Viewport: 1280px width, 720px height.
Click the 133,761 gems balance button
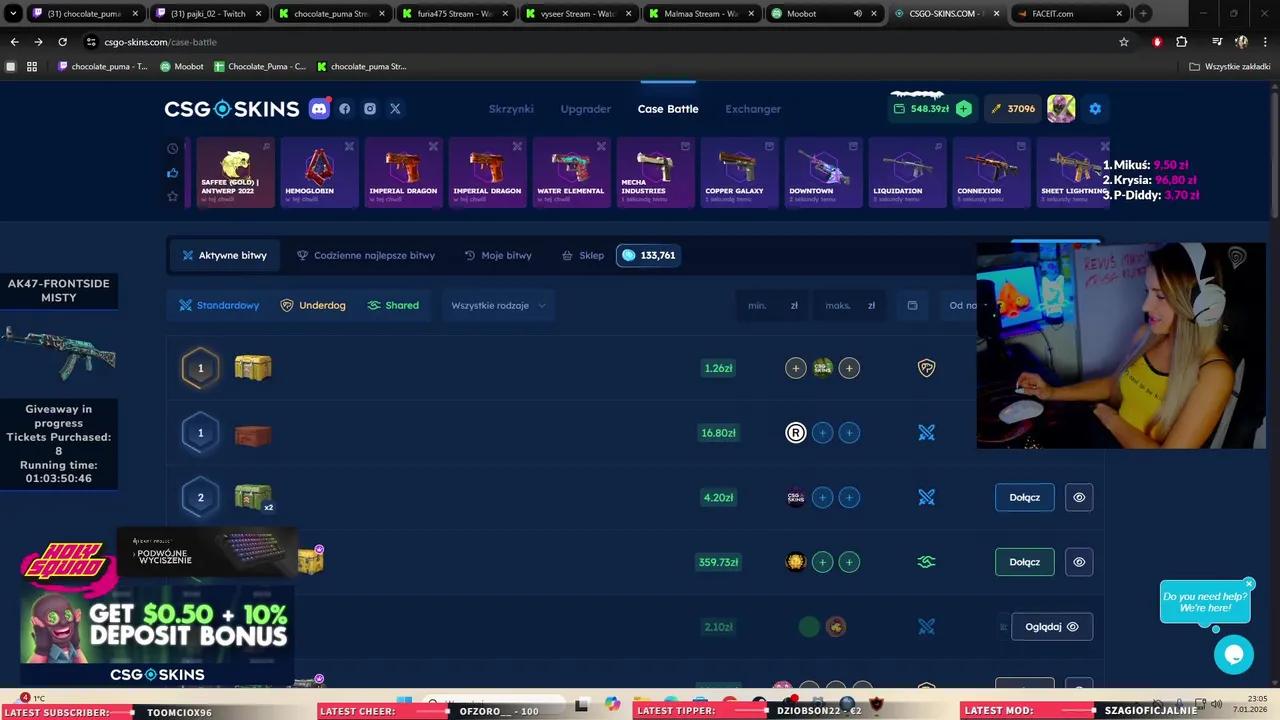tap(648, 255)
